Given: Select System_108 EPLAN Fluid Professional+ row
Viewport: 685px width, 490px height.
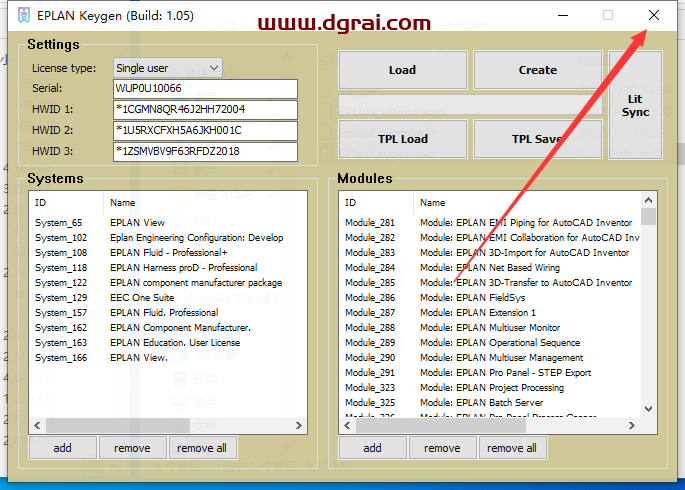Looking at the screenshot, I should pos(168,252).
